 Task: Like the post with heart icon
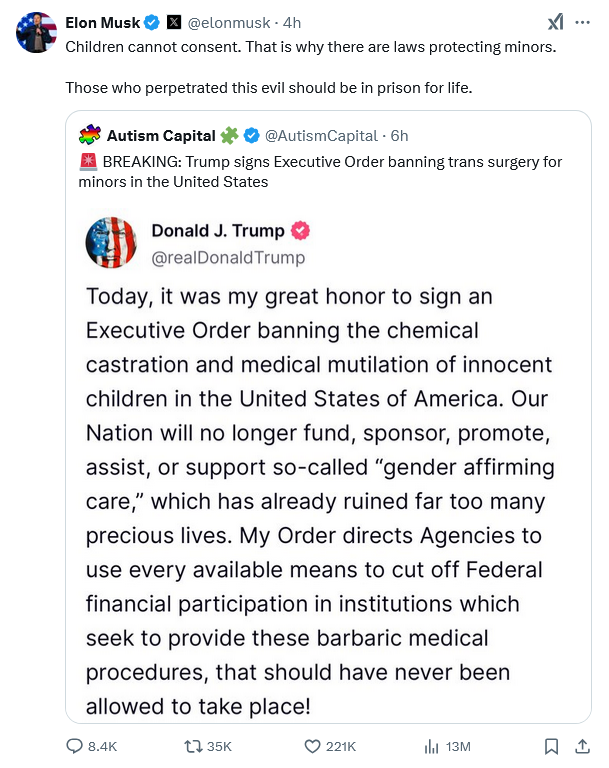[311, 746]
